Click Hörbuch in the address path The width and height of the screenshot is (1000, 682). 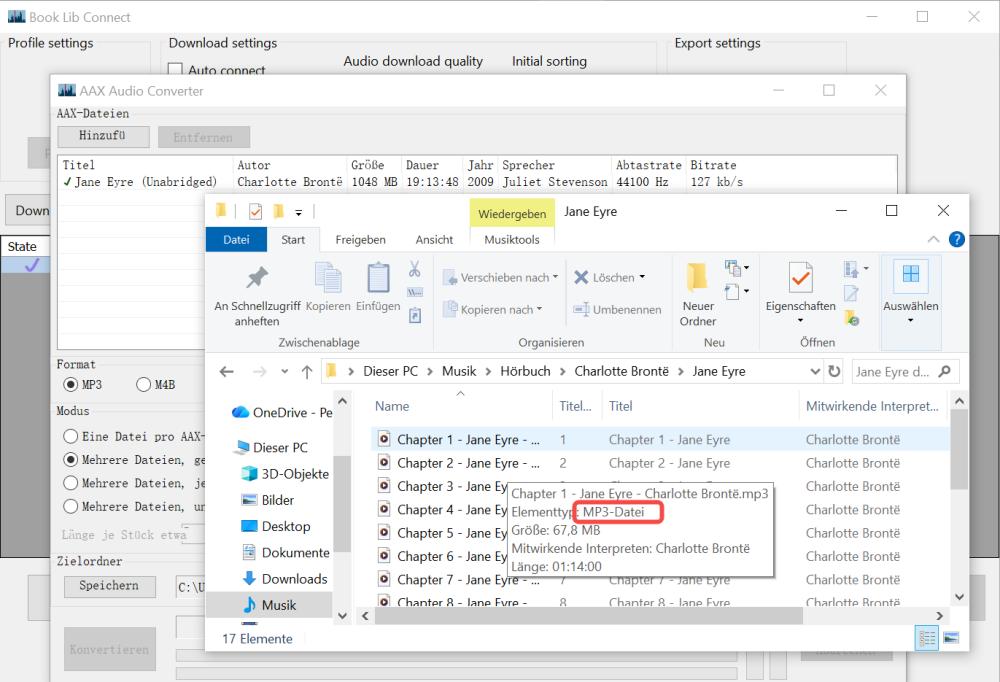[525, 371]
